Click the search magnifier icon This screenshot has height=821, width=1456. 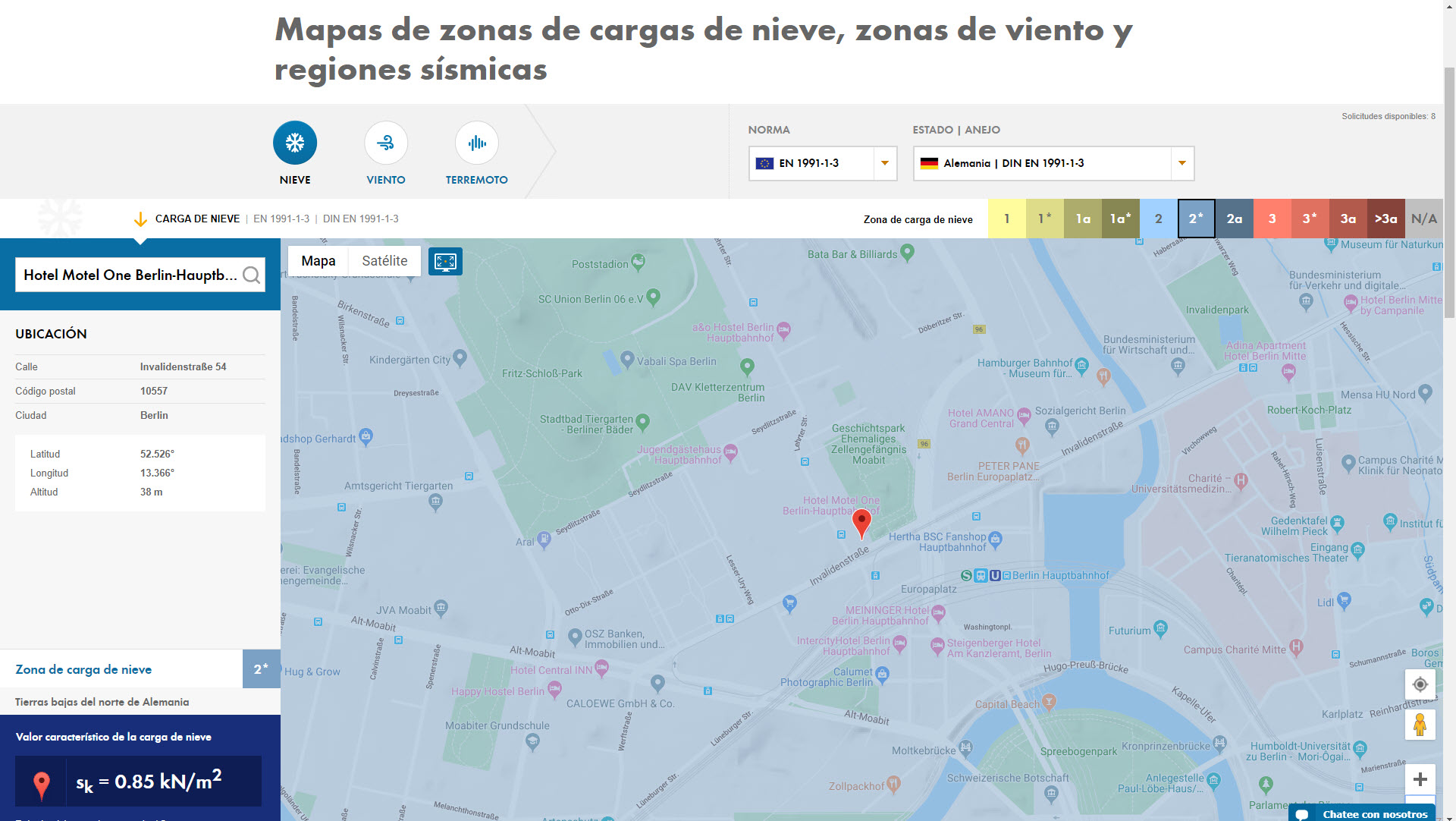(251, 275)
